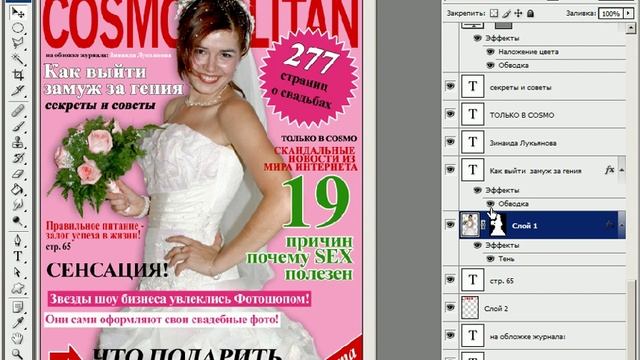
Task: Select the Healing Brush tool
Action: click(18, 111)
